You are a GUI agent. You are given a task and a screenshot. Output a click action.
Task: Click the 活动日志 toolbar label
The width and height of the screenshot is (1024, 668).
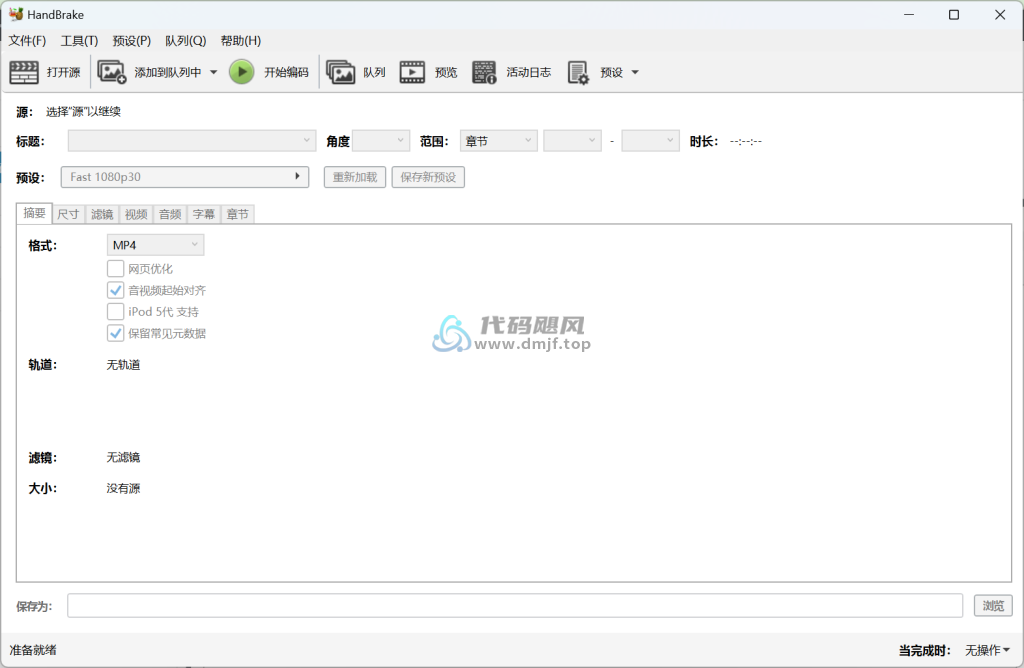click(529, 72)
